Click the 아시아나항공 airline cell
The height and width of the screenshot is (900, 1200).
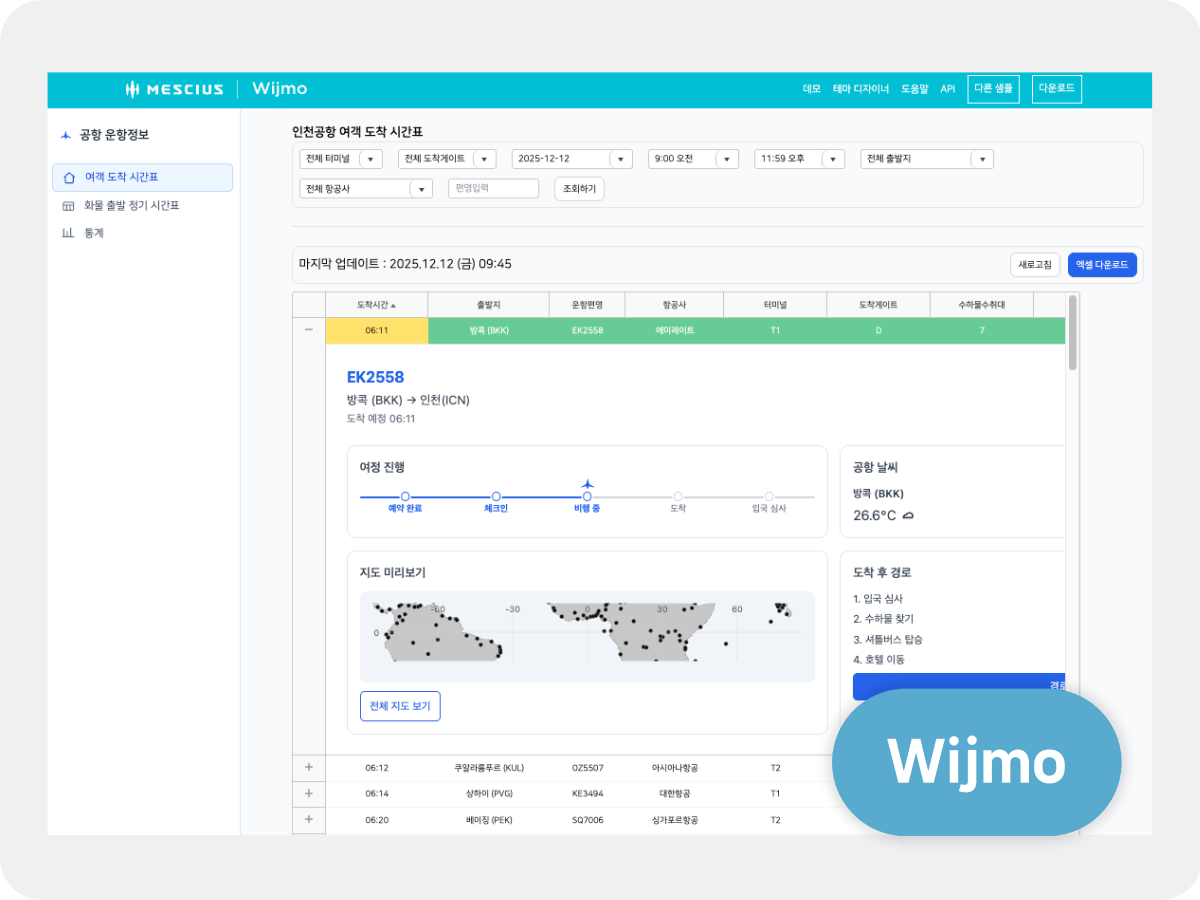675,768
